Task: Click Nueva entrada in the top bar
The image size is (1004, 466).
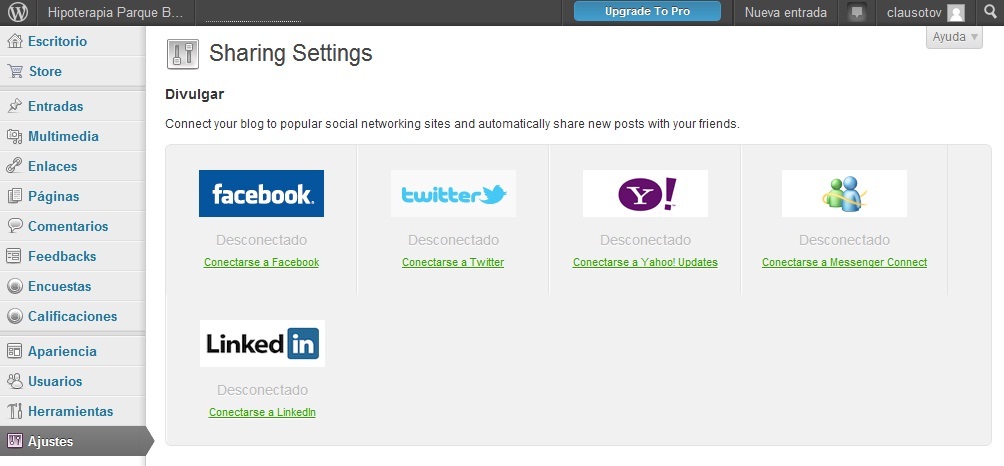Action: click(786, 13)
